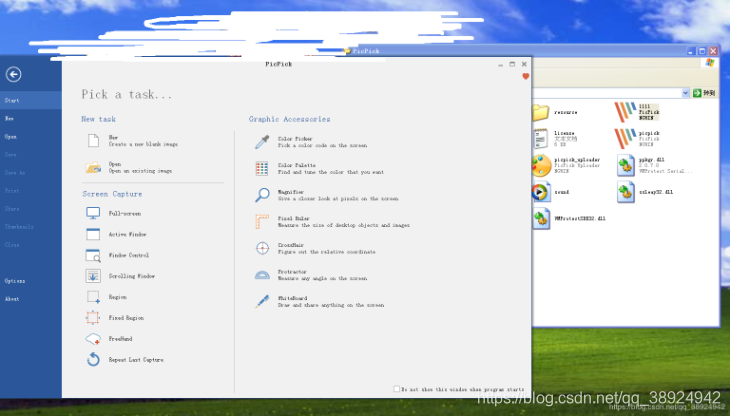Open Options from the left sidebar
The width and height of the screenshot is (731, 417).
(31, 281)
